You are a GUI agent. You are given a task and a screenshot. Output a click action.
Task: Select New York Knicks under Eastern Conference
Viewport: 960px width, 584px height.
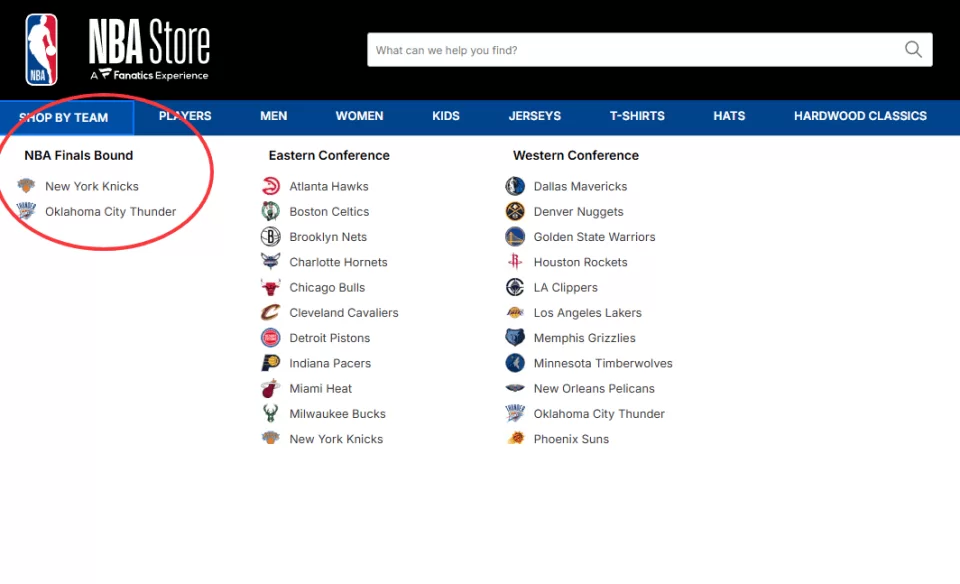336,440
